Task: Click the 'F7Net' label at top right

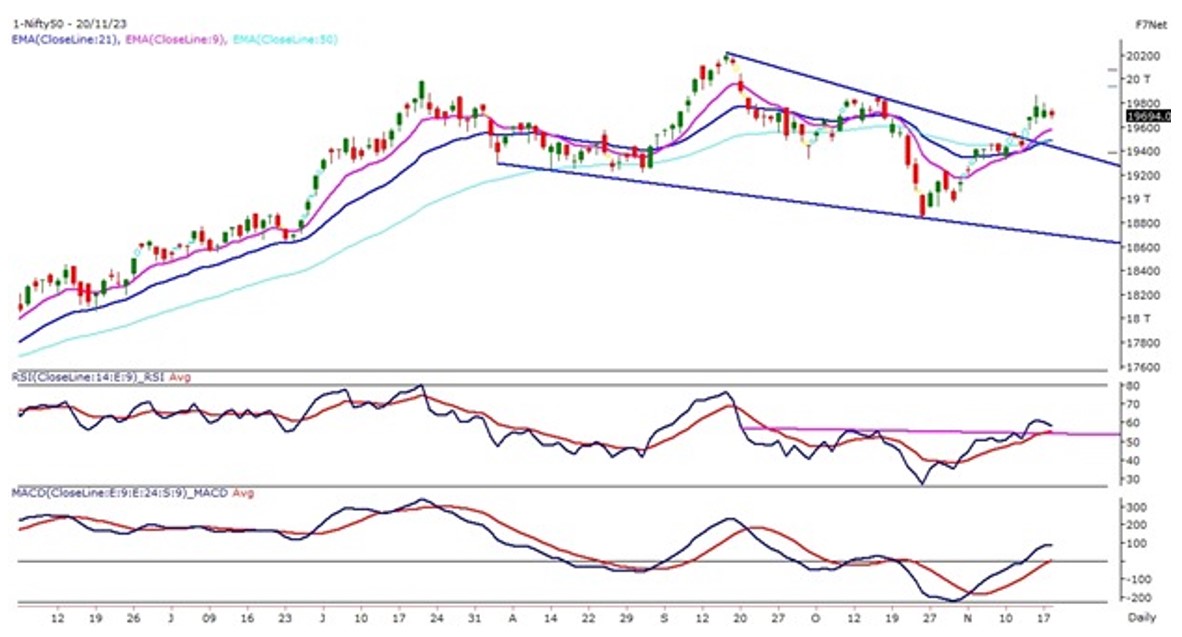Action: pyautogui.click(x=1151, y=25)
